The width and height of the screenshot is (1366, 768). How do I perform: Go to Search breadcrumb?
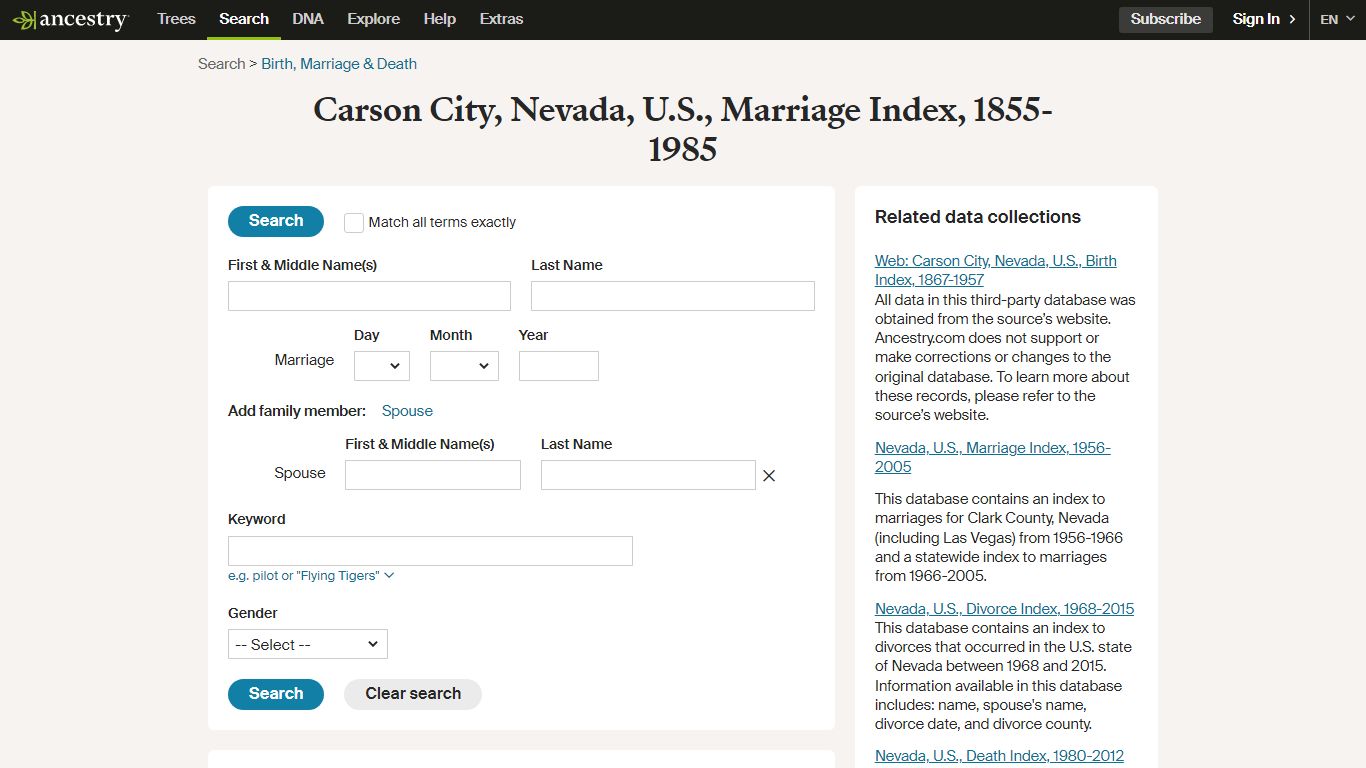pos(221,64)
